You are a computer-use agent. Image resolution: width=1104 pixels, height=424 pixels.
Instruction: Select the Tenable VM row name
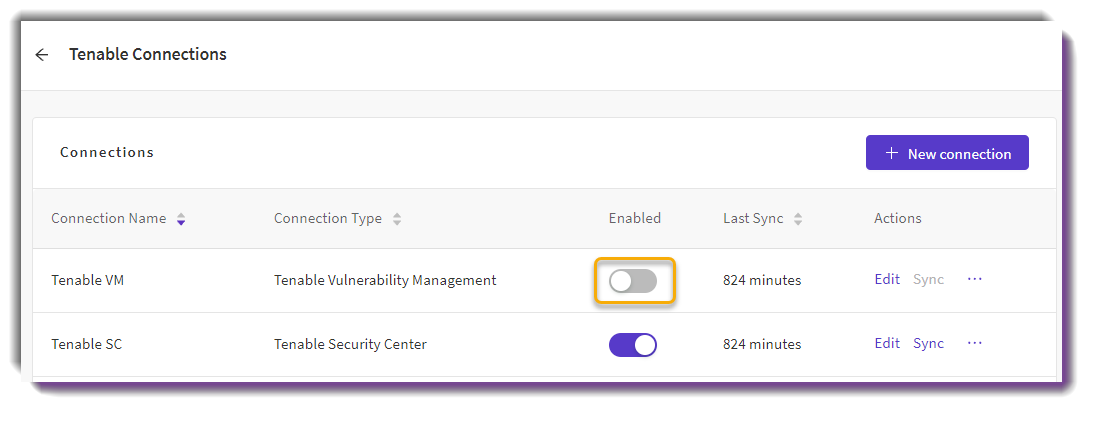point(87,280)
